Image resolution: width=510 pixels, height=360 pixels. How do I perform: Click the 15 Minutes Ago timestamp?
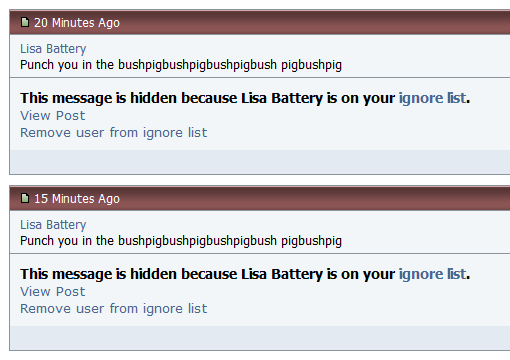(x=77, y=199)
